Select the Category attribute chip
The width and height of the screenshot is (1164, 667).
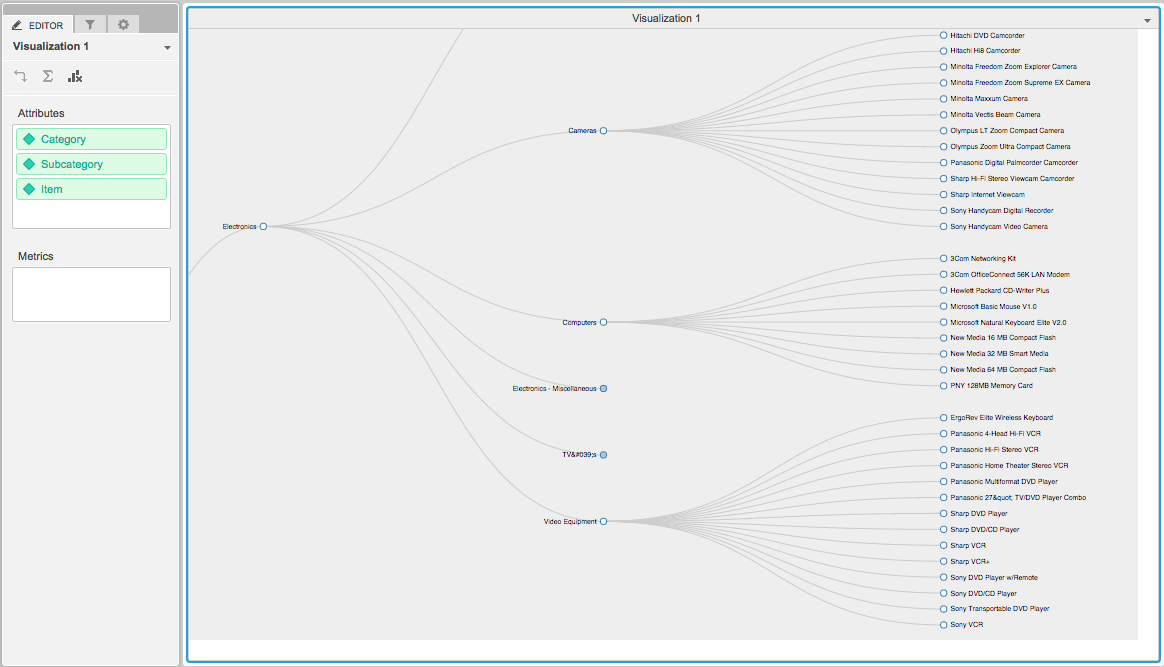[x=91, y=139]
